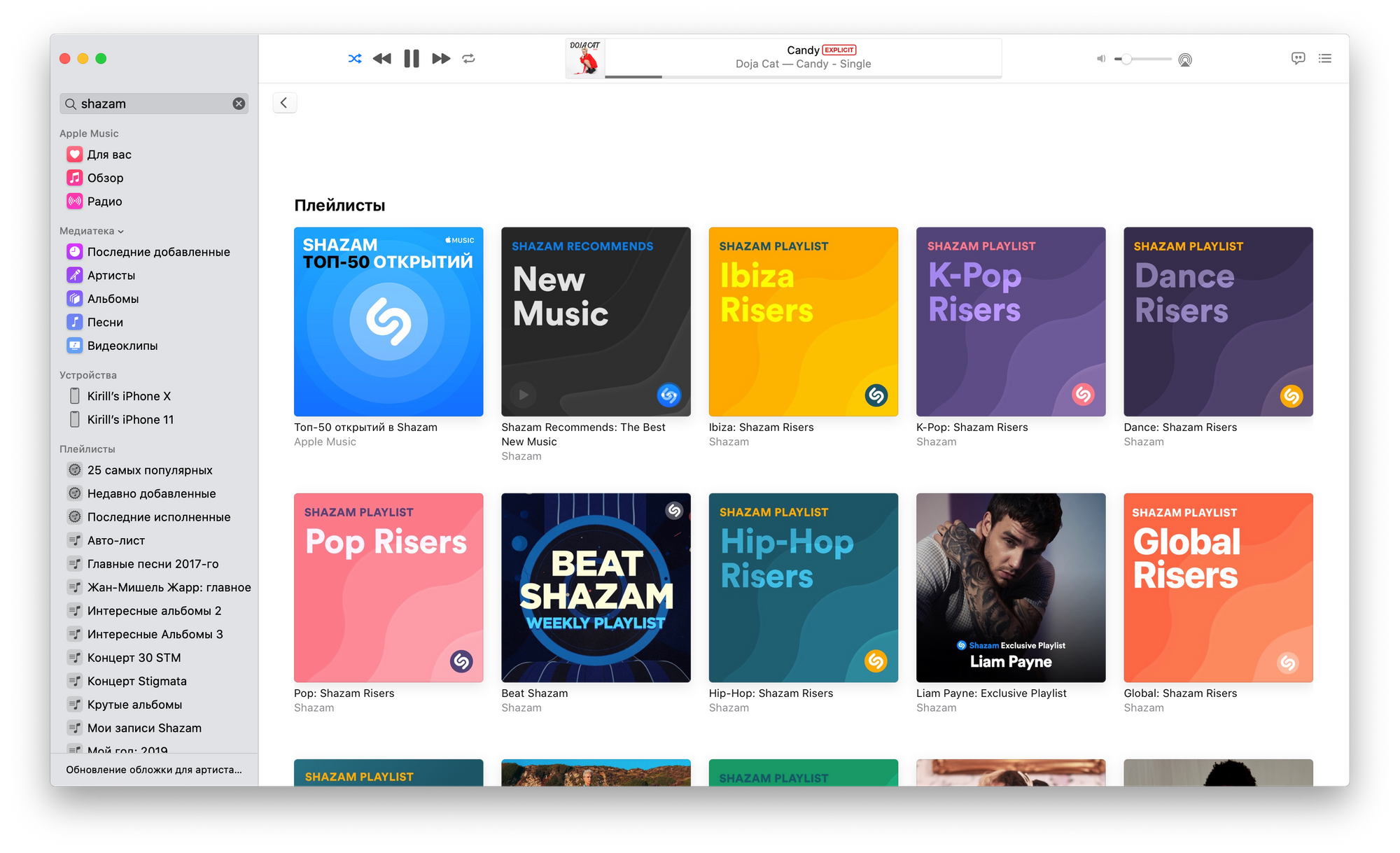Open the Up Next queue list
The height and width of the screenshot is (853, 1400).
coord(1325,59)
